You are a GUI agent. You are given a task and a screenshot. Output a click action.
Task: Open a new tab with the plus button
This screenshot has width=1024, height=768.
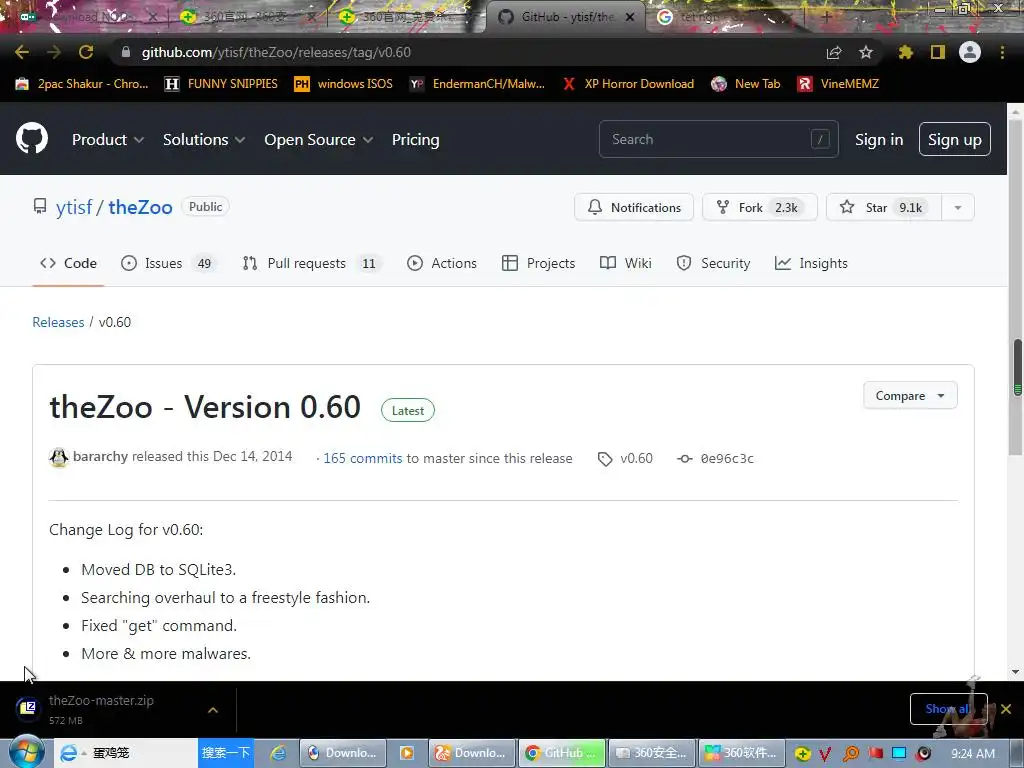click(826, 17)
